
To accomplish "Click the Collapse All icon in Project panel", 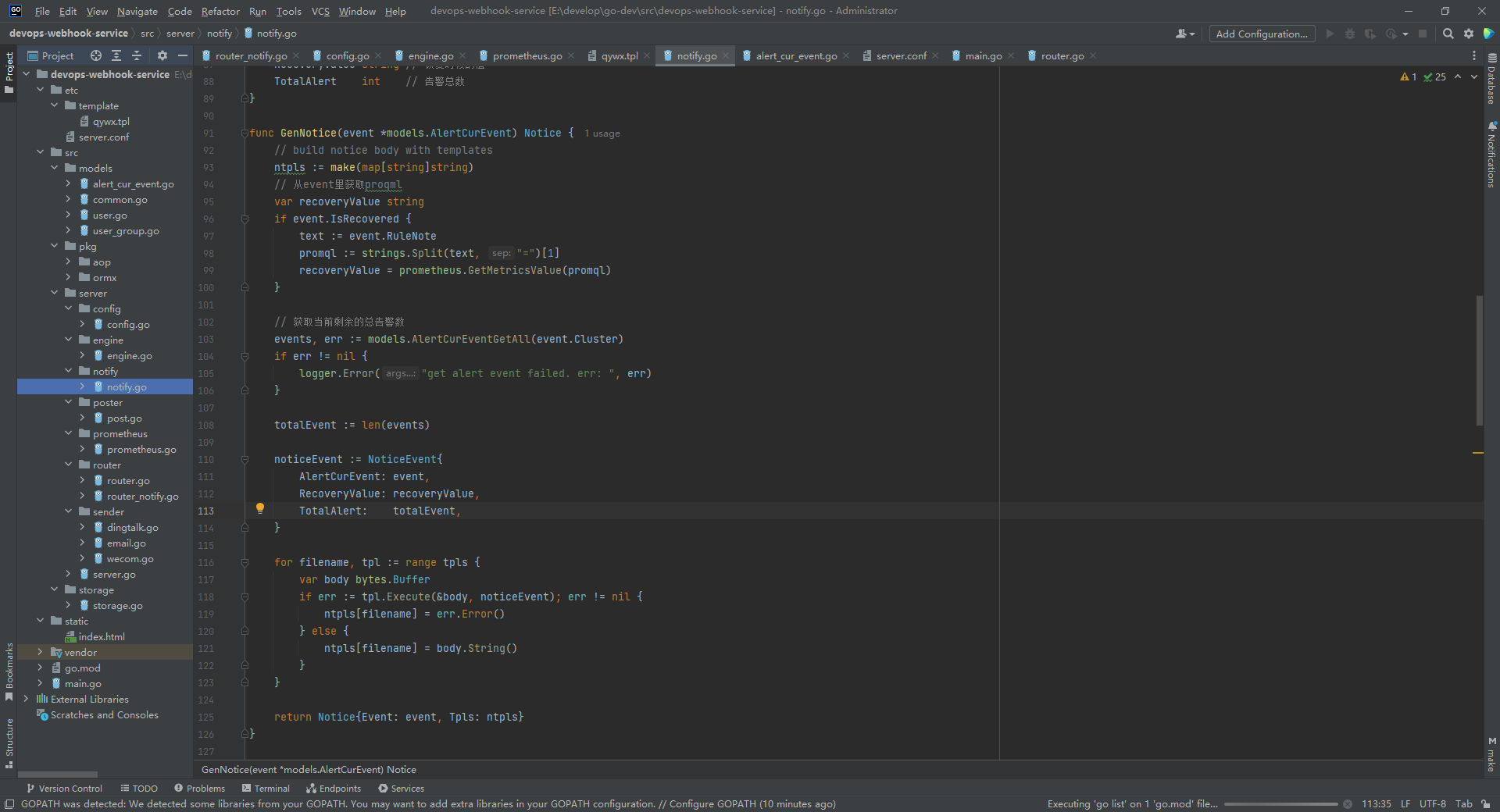I will (137, 55).
